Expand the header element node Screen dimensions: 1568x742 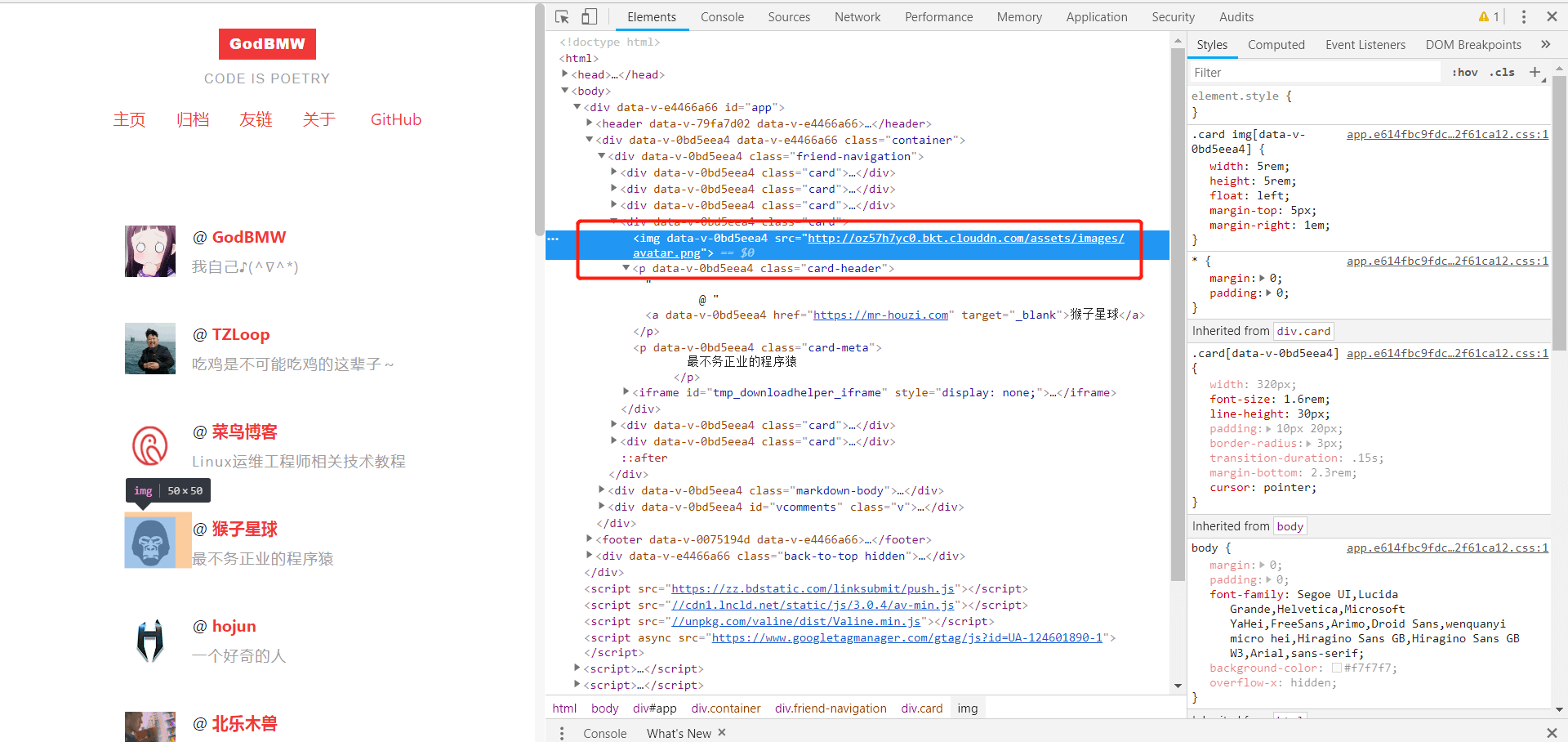[x=589, y=123]
